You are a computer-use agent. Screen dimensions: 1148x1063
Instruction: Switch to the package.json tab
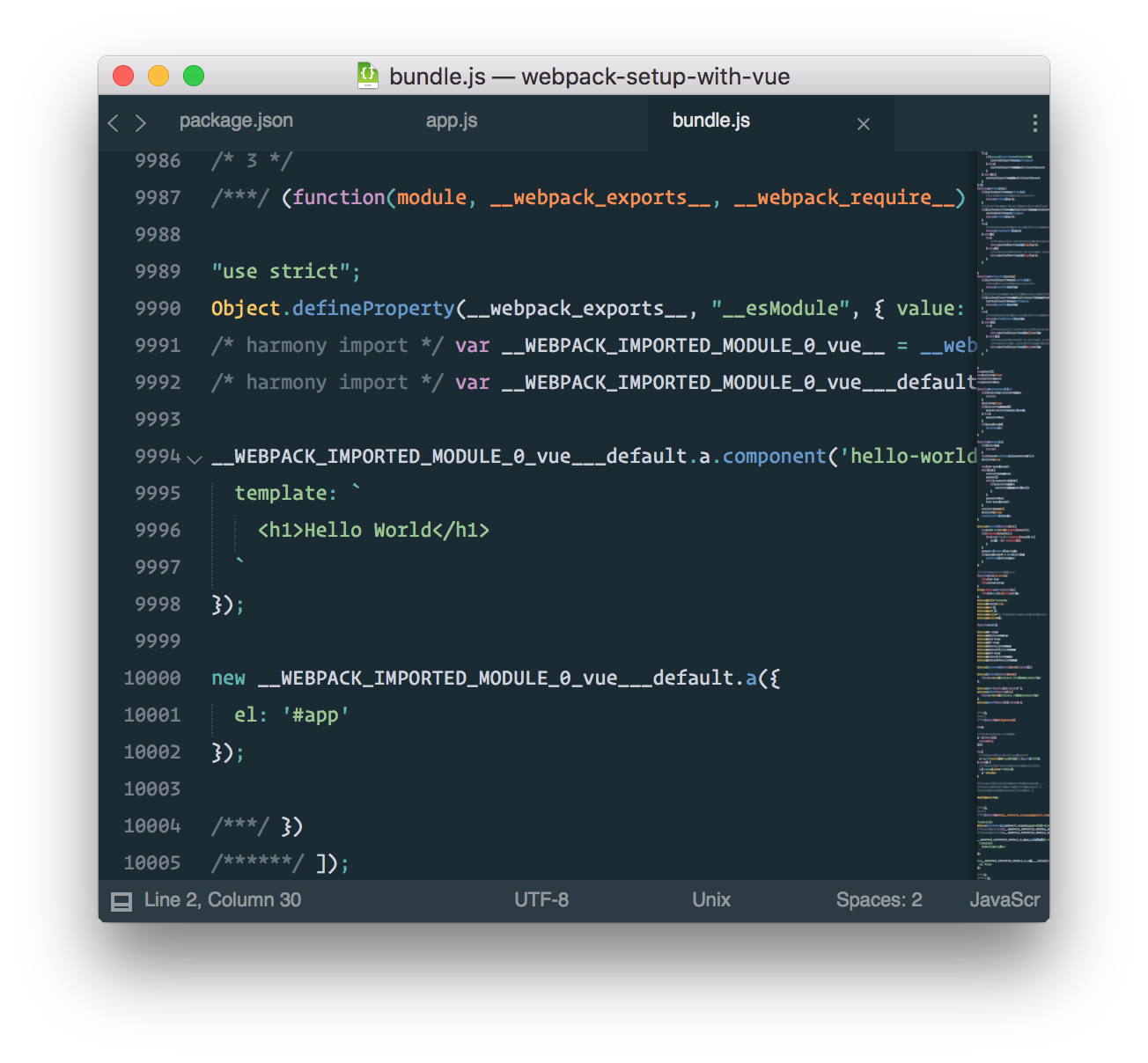[x=236, y=121]
